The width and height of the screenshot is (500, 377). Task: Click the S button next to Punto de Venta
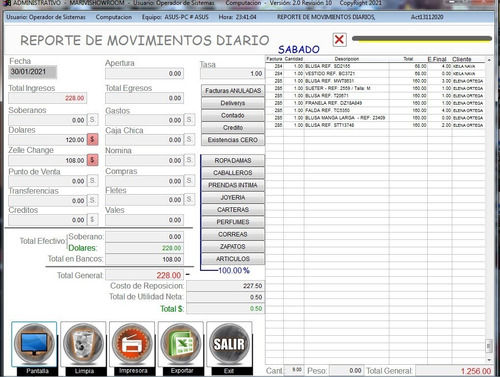(92, 180)
